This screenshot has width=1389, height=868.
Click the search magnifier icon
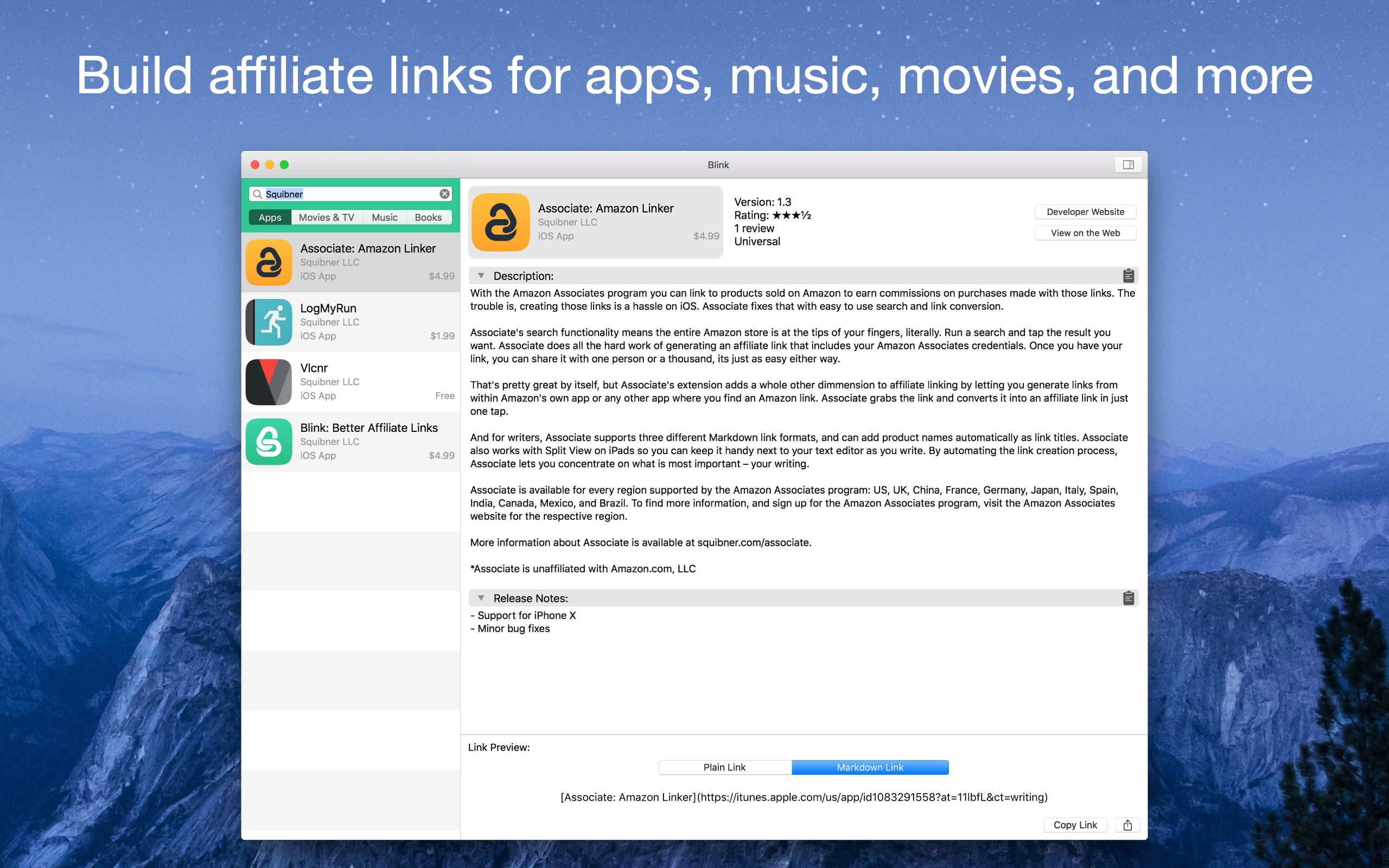[258, 194]
